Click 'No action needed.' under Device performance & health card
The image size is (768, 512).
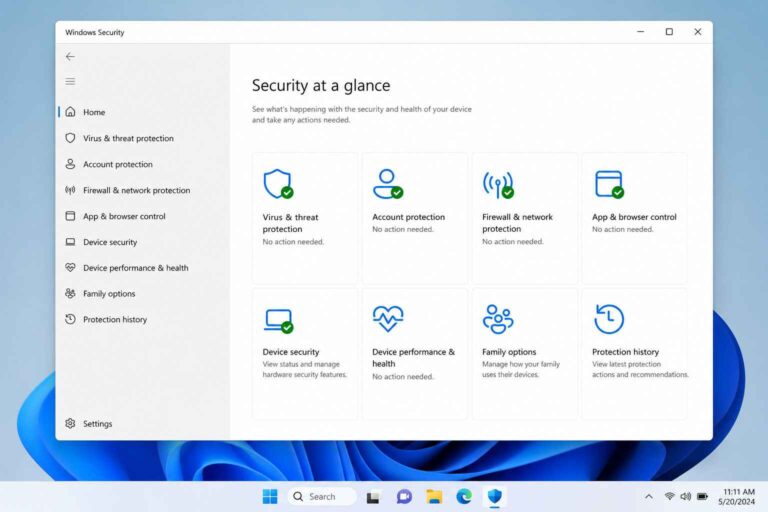tap(403, 377)
